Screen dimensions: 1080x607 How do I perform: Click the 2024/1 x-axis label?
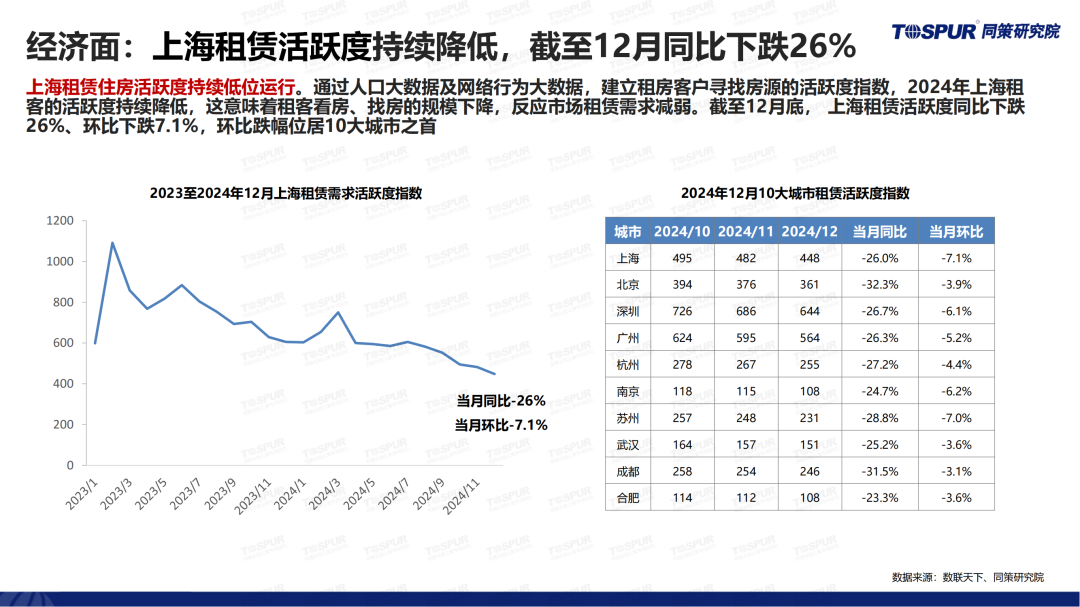click(x=290, y=495)
